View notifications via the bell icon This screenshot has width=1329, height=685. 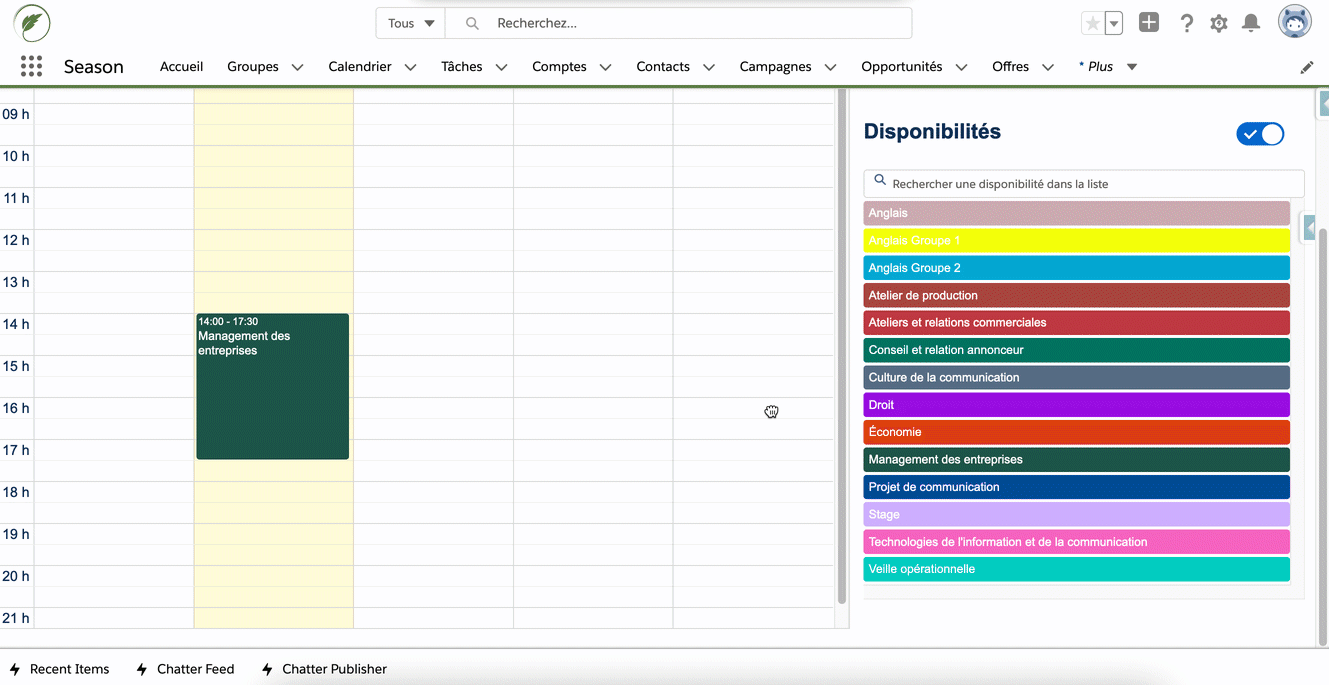click(1250, 22)
